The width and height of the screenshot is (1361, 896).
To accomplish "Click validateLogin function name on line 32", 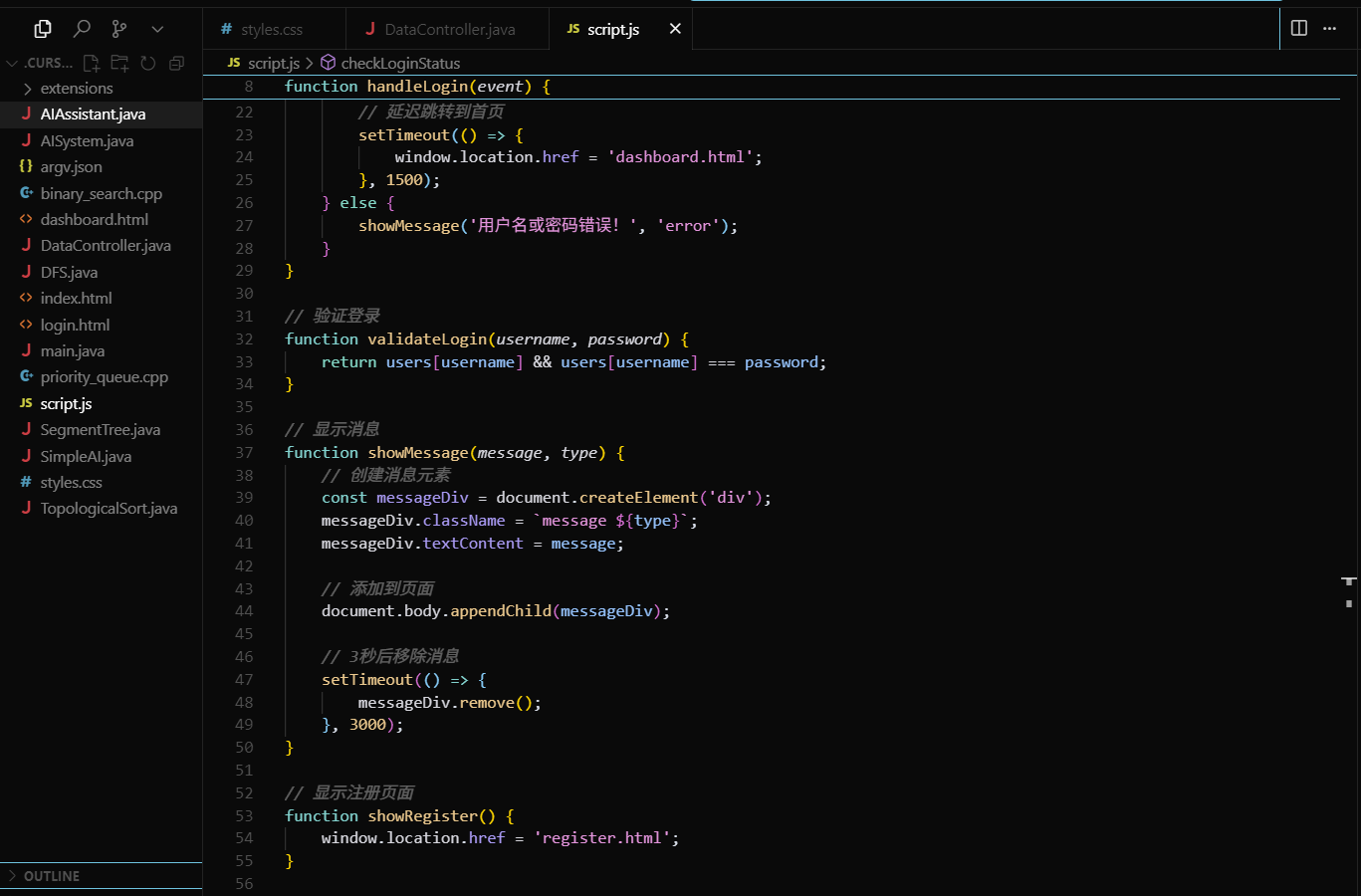I will [x=427, y=339].
